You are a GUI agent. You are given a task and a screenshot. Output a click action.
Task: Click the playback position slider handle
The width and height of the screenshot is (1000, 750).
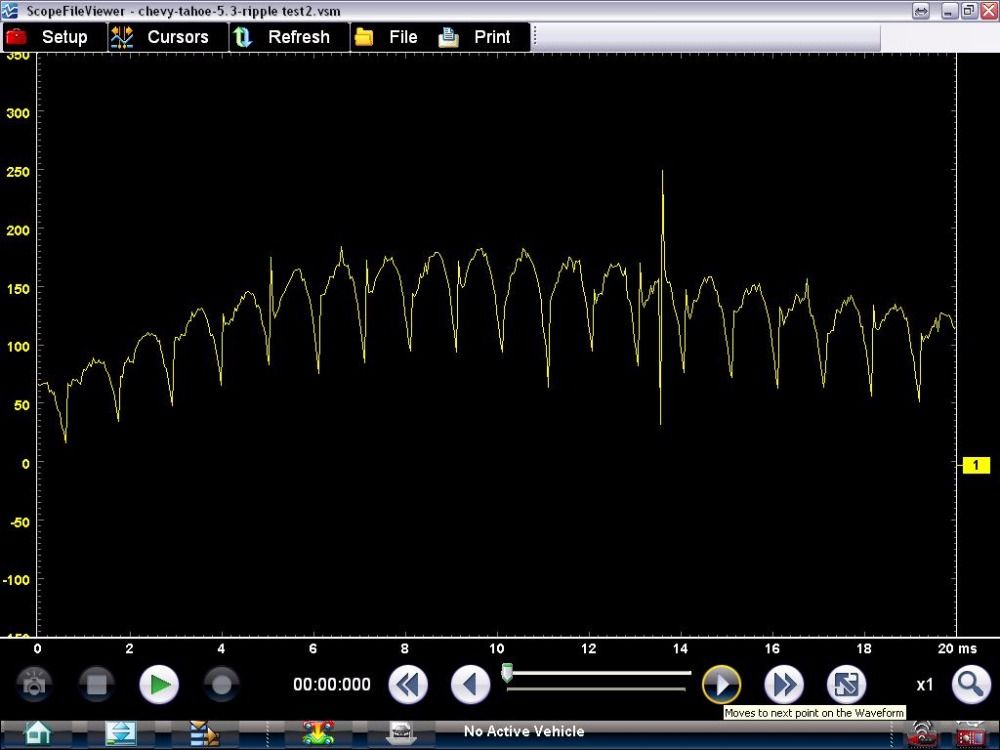coord(507,674)
